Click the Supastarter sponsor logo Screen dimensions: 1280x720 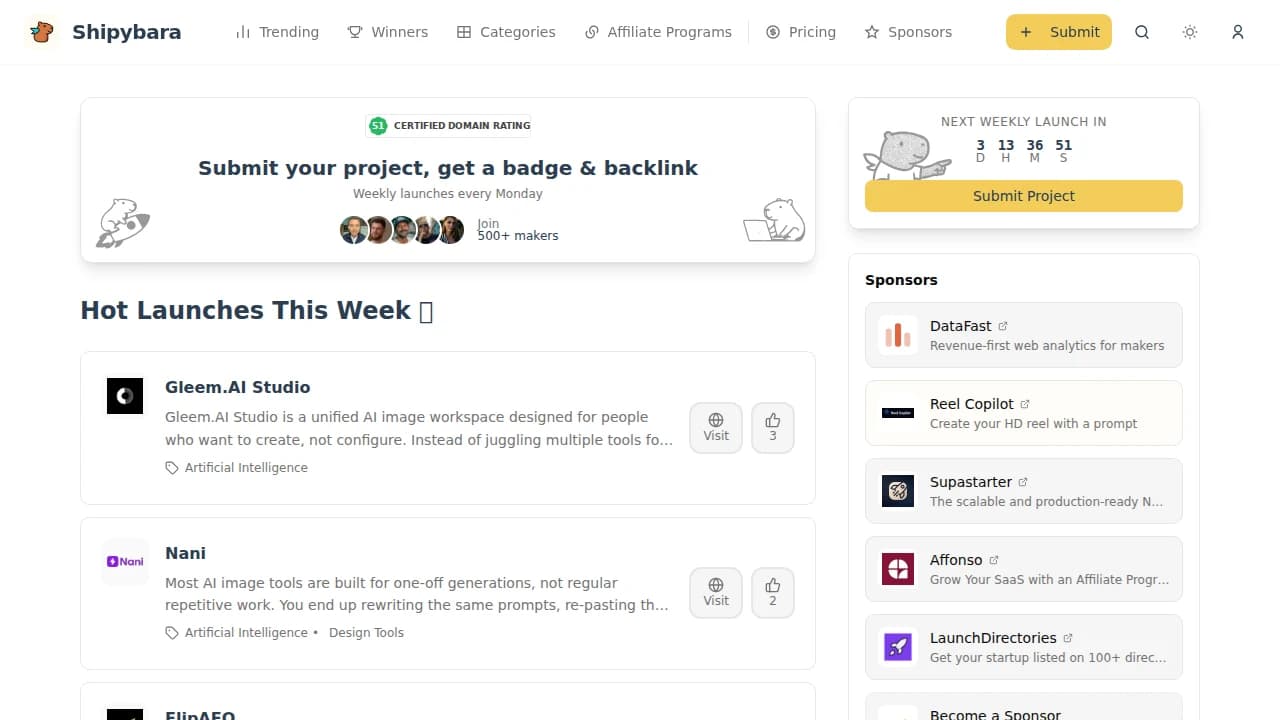coord(897,491)
